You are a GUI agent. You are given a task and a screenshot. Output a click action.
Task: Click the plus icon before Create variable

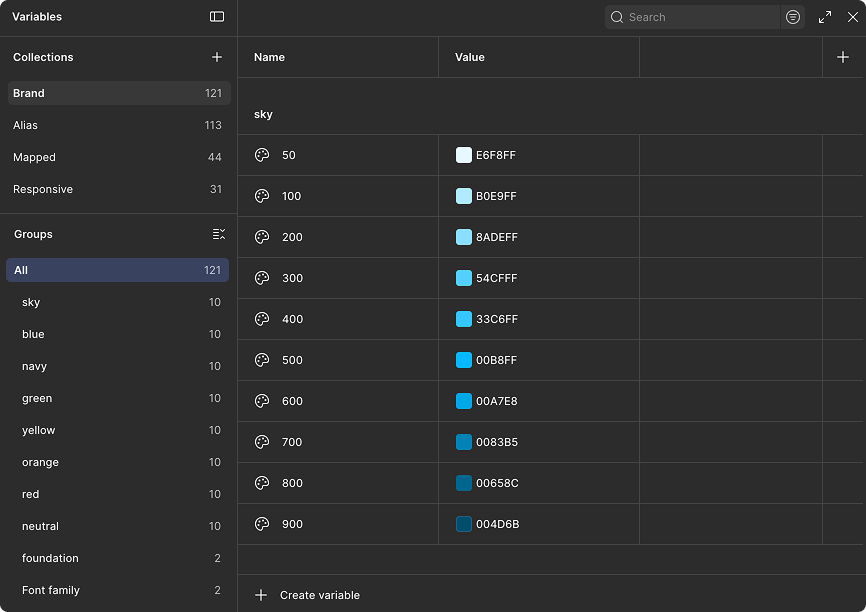tap(261, 595)
